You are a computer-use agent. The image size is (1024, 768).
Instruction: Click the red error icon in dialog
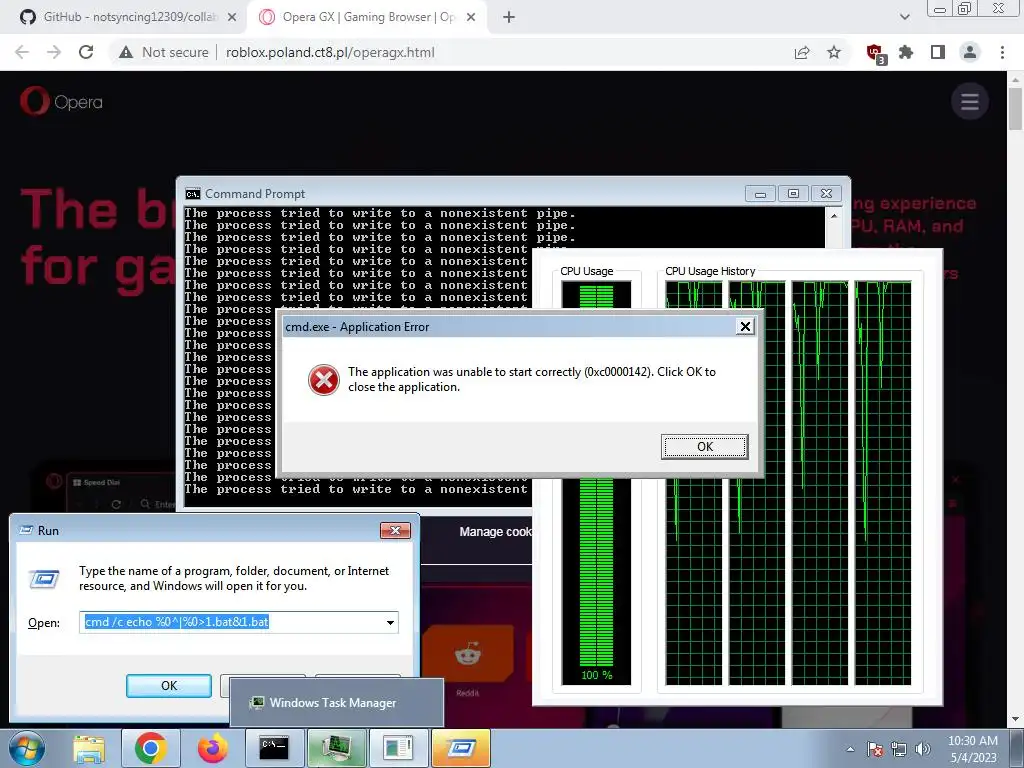tap(324, 380)
